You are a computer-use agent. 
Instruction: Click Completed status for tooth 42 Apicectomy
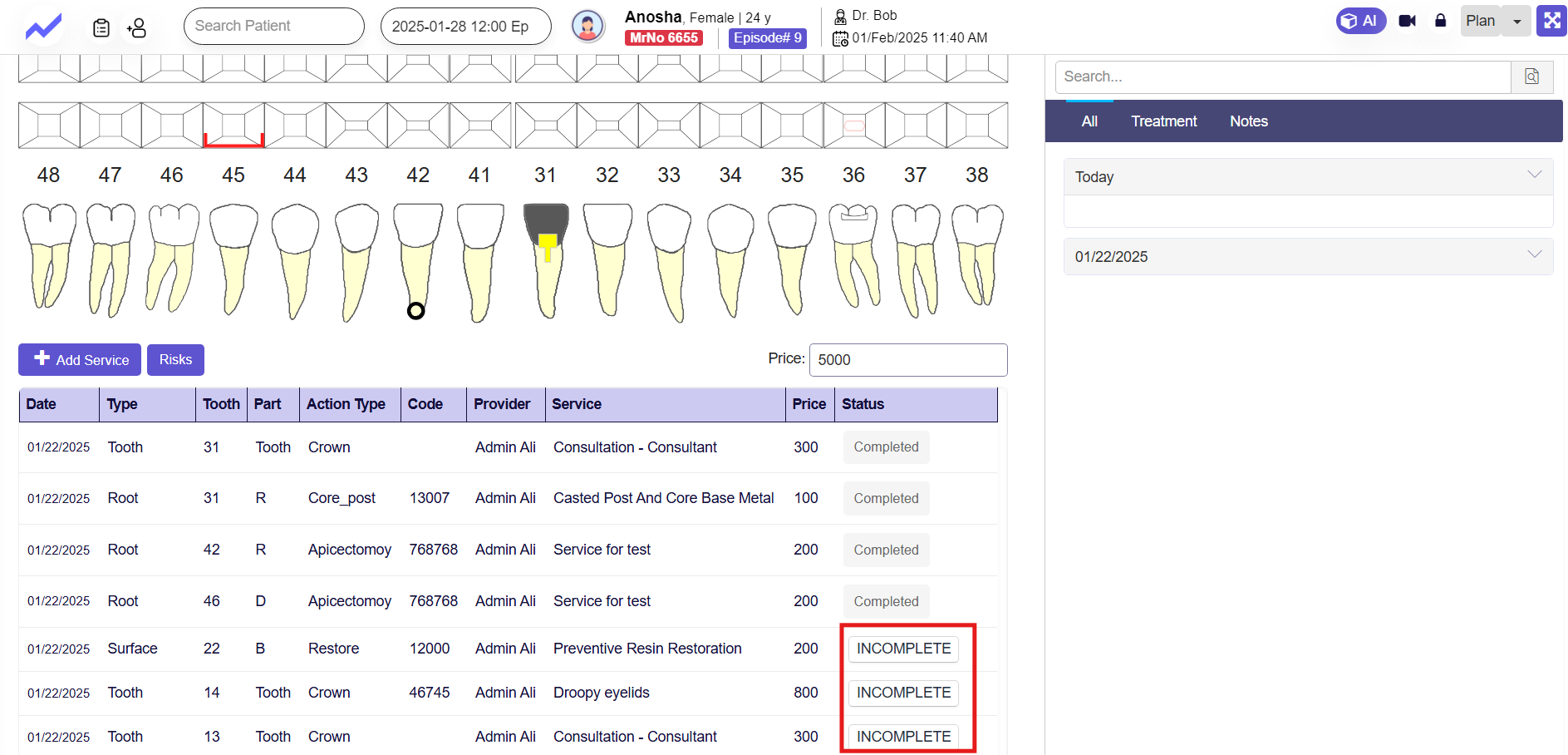click(886, 550)
